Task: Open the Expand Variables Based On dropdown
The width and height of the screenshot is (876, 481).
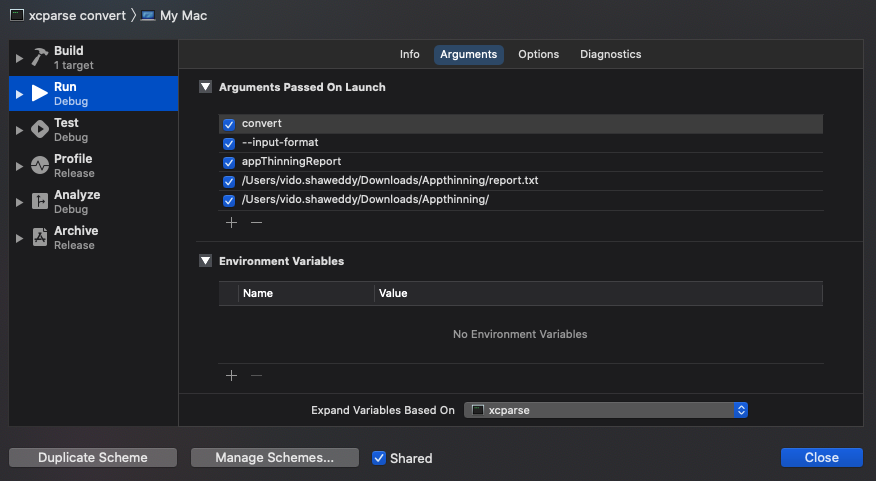Action: coord(606,410)
